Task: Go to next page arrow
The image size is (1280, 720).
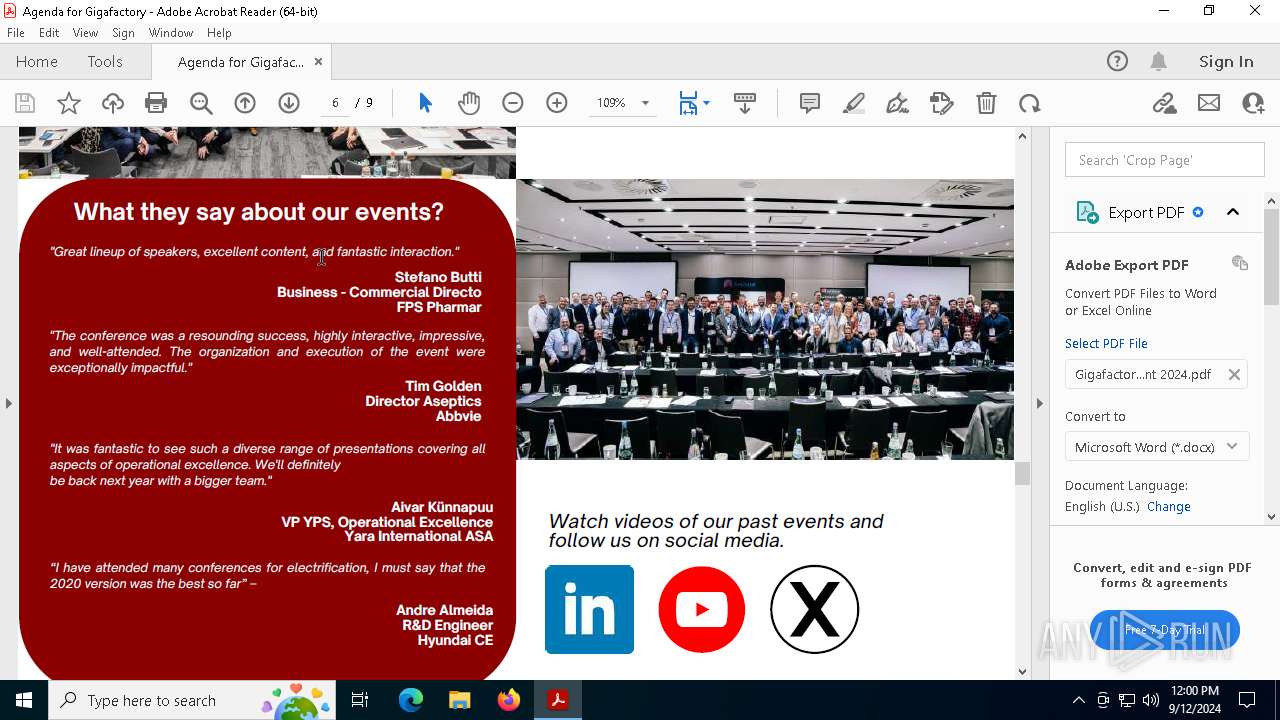Action: tap(289, 103)
